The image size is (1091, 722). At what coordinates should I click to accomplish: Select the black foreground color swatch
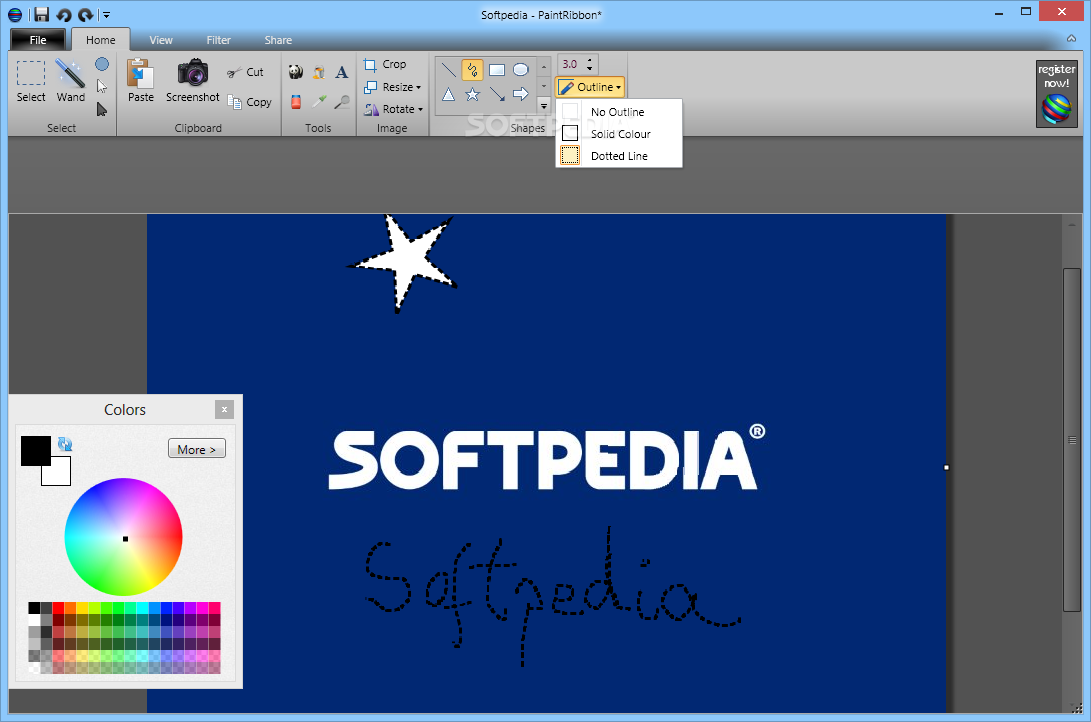pos(35,451)
